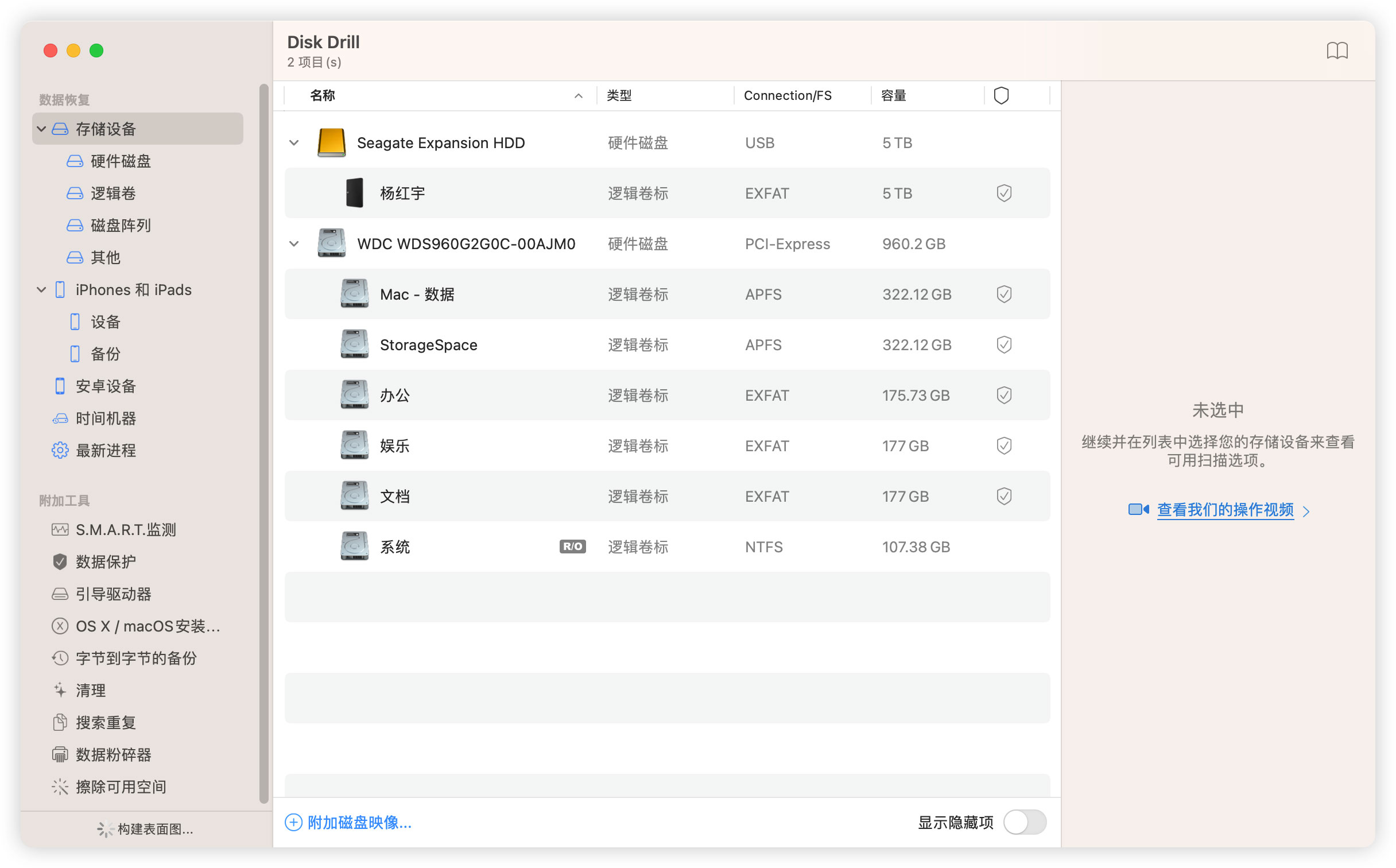Open 搜索重复 tool
This screenshot has height=868, width=1396.
[94, 722]
